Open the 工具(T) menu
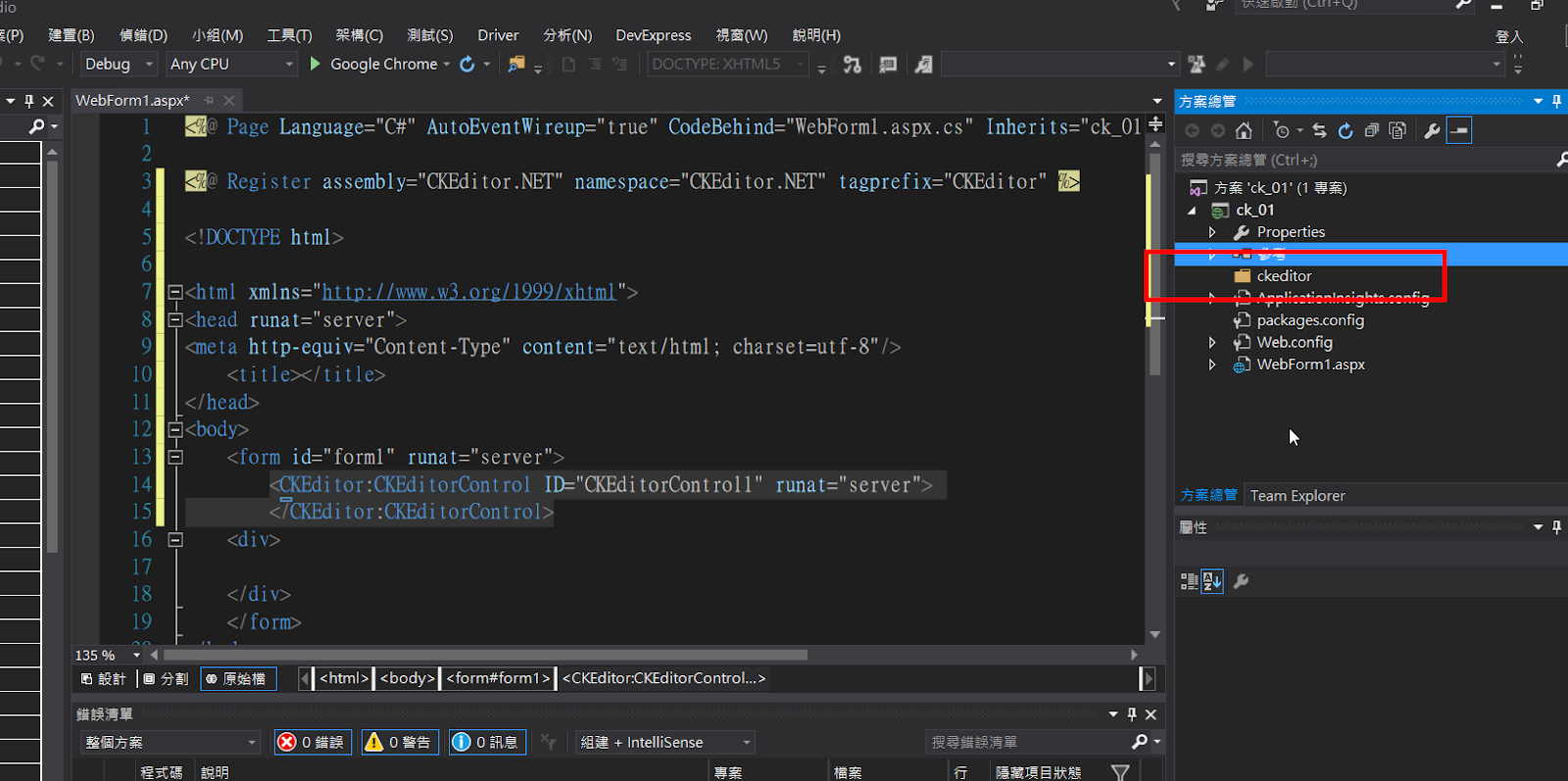1568x781 pixels. point(289,35)
